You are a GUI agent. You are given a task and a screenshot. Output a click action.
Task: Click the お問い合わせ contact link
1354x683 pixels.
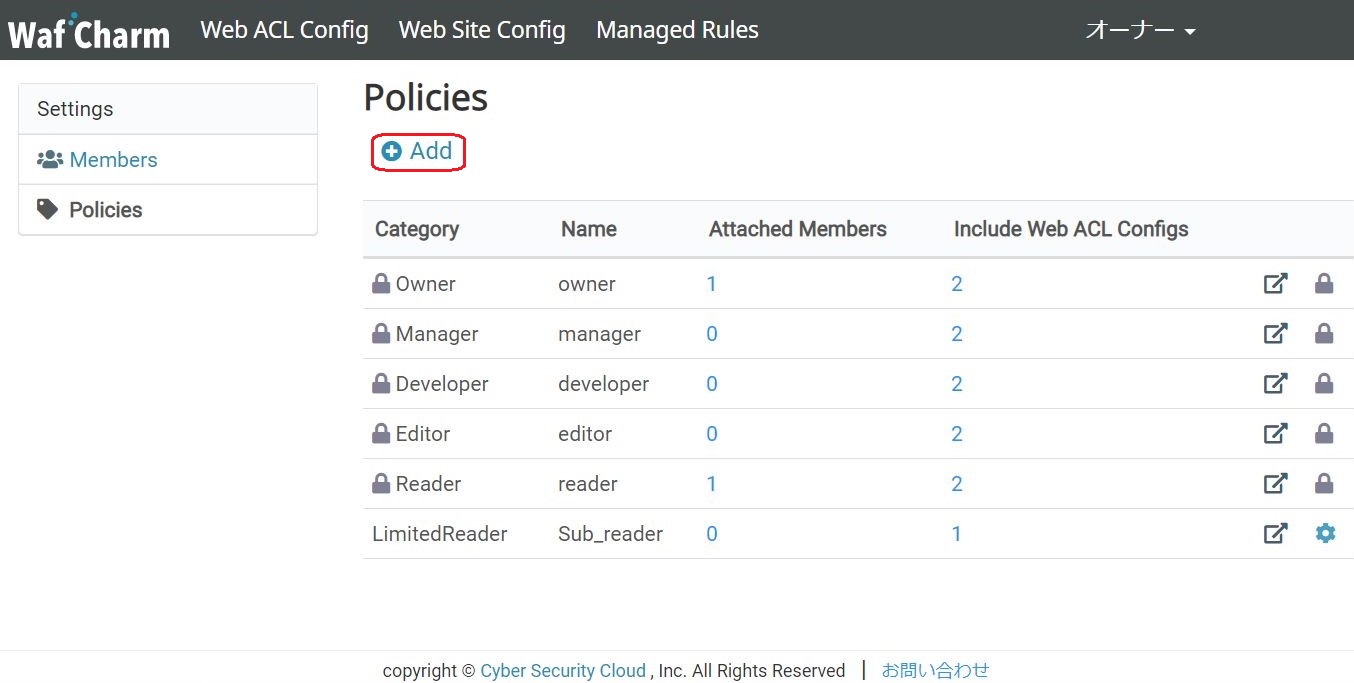tap(935, 671)
